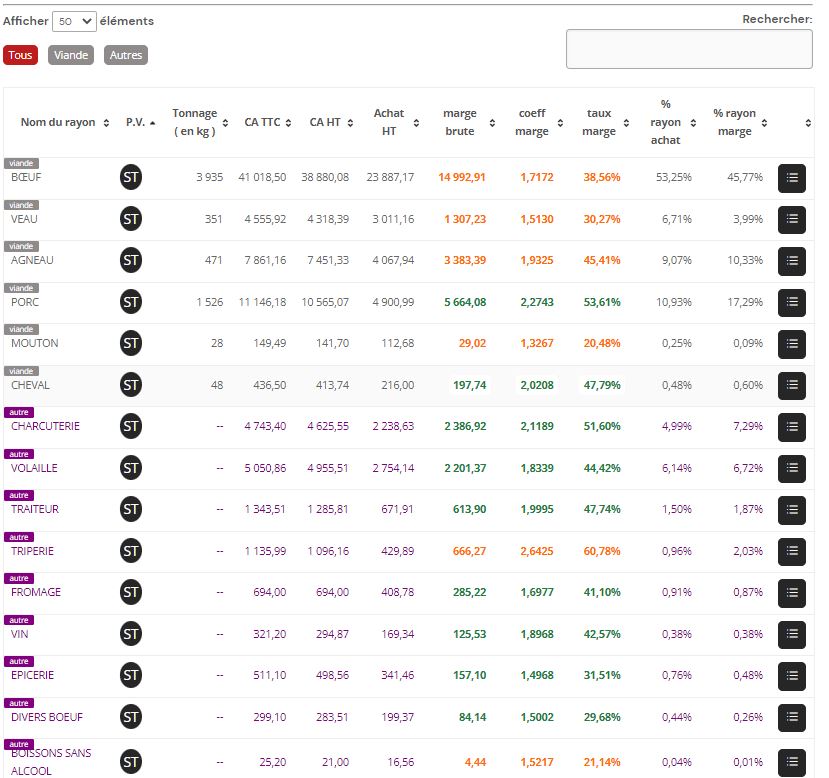Click the ST badge in CHEVAL row
The image size is (829, 778).
131,385
